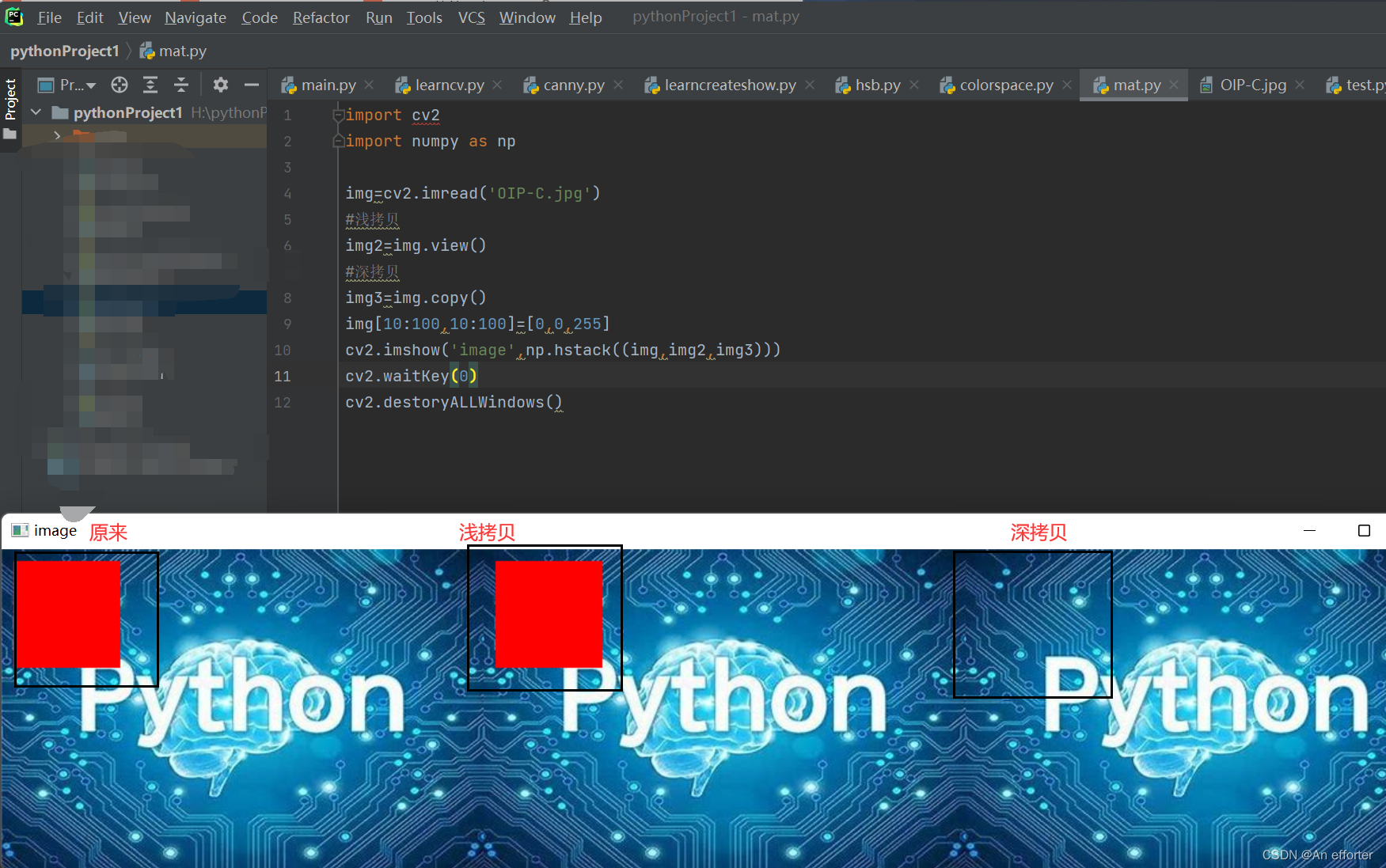Click line number 11 in the gutter
1386x868 pixels.
click(283, 377)
